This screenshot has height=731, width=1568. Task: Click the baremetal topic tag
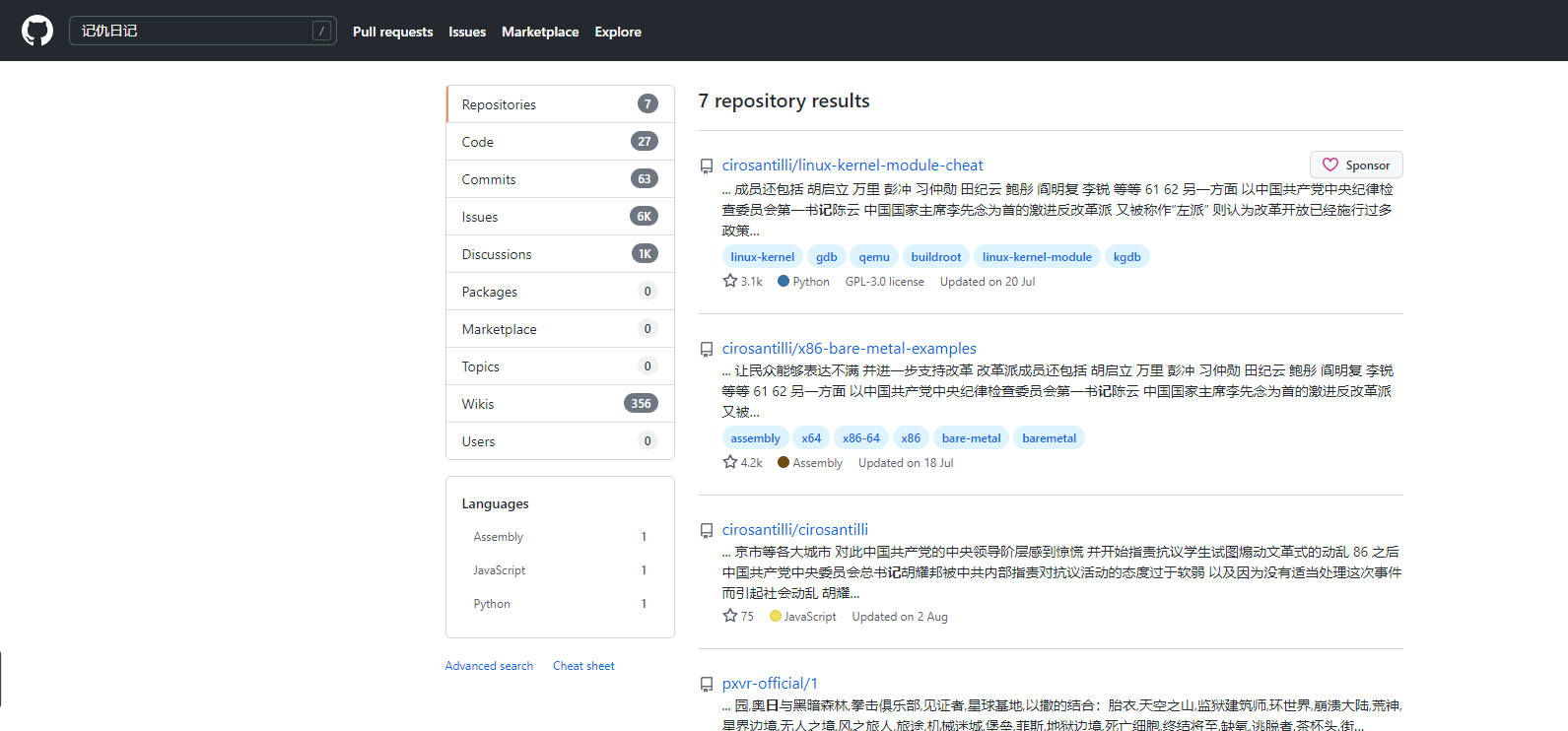[x=1050, y=438]
